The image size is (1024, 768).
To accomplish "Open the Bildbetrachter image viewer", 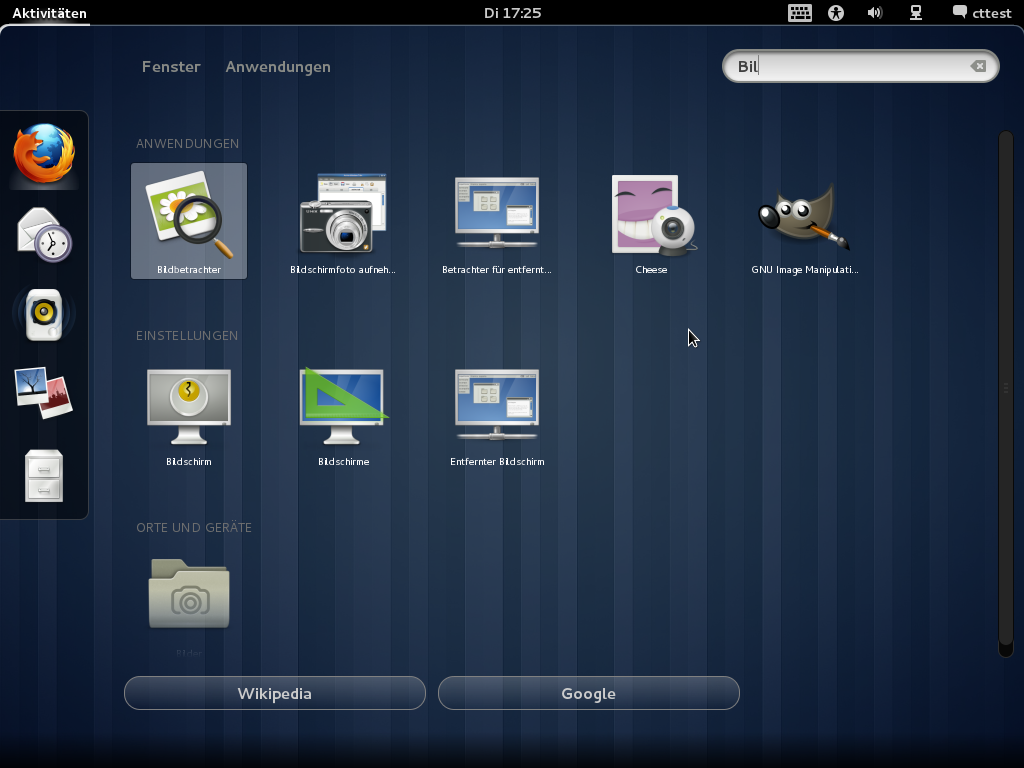I will point(189,221).
